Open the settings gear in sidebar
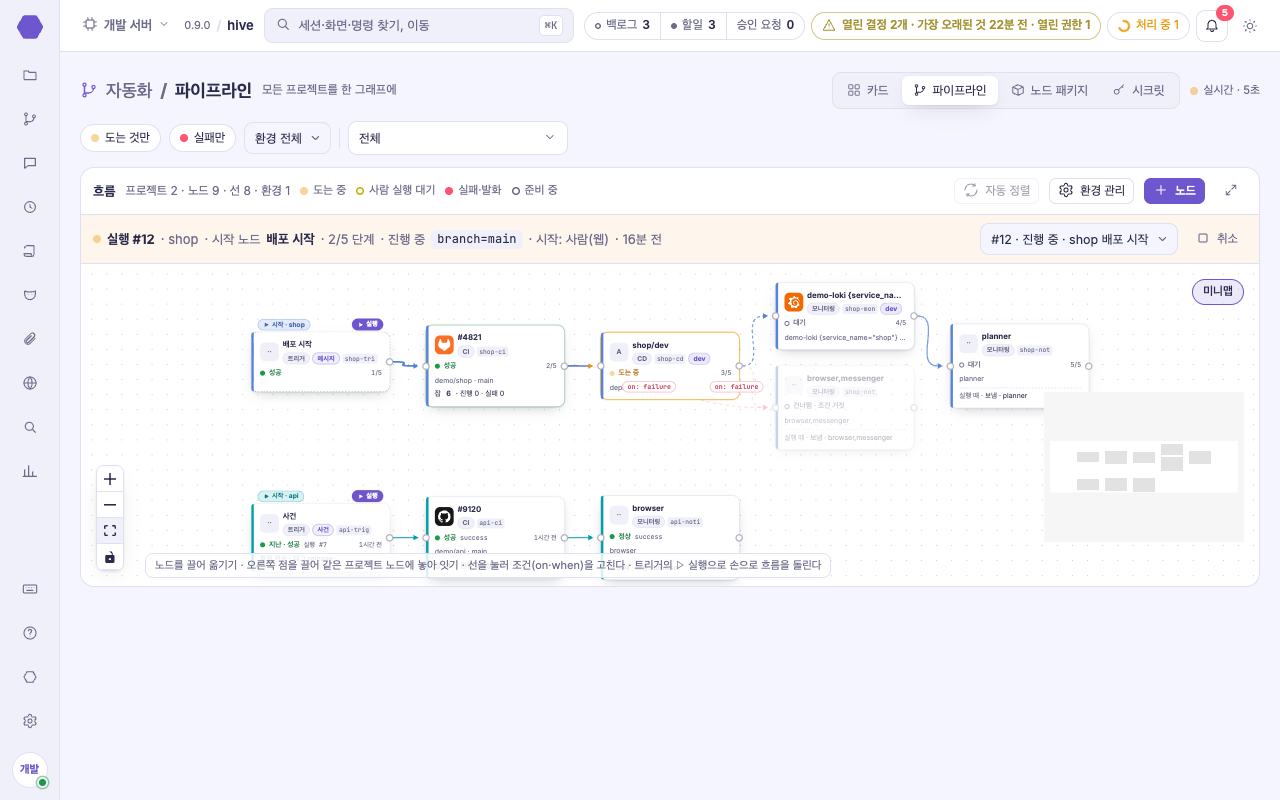The height and width of the screenshot is (800, 1280). tap(30, 721)
